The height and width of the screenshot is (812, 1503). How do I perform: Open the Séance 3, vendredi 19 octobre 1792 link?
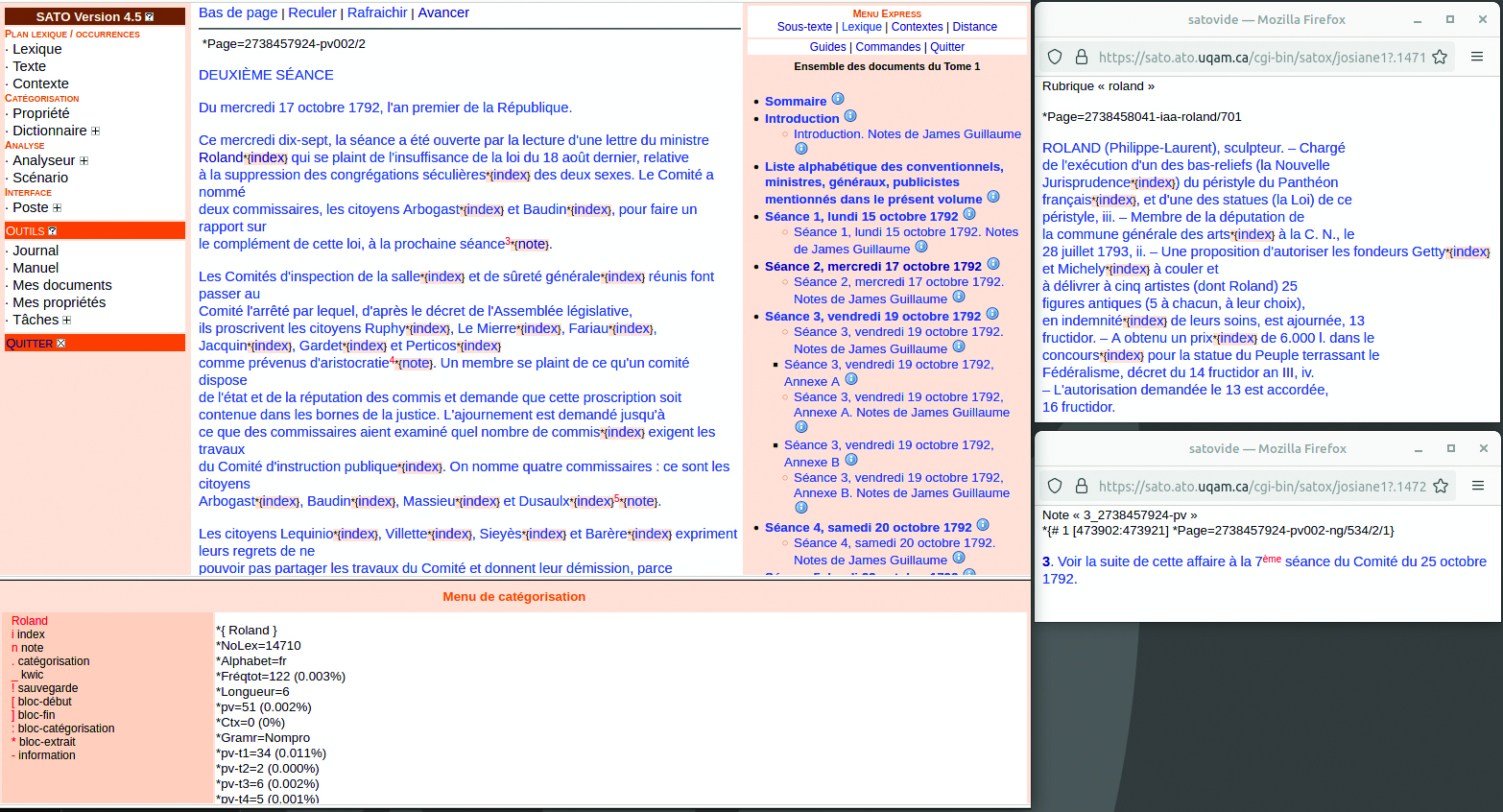click(x=872, y=316)
